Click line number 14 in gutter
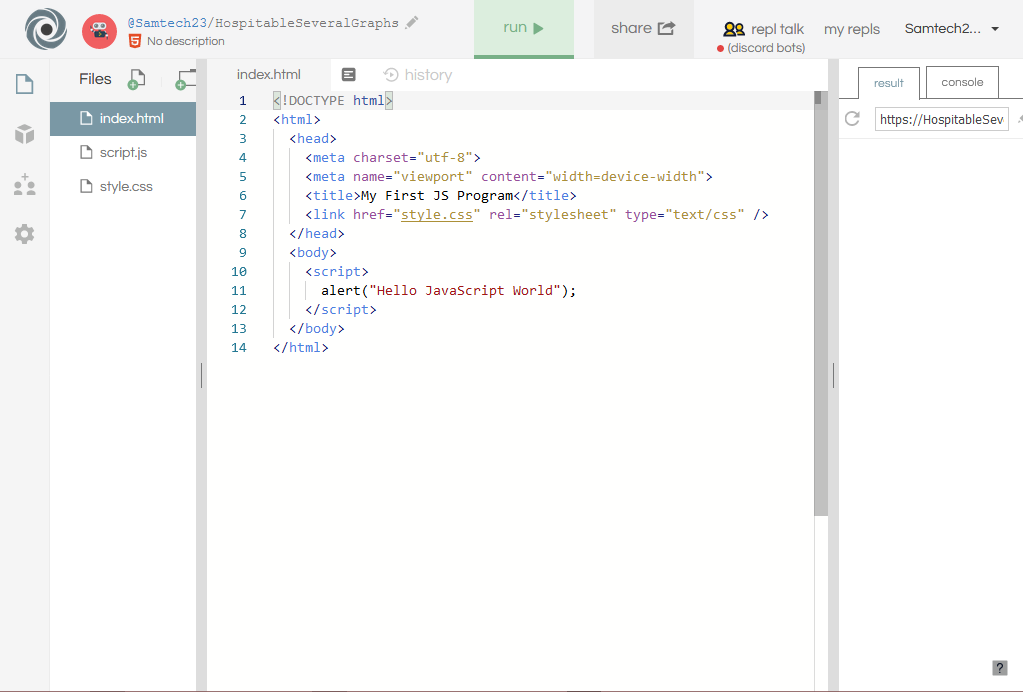 (239, 348)
